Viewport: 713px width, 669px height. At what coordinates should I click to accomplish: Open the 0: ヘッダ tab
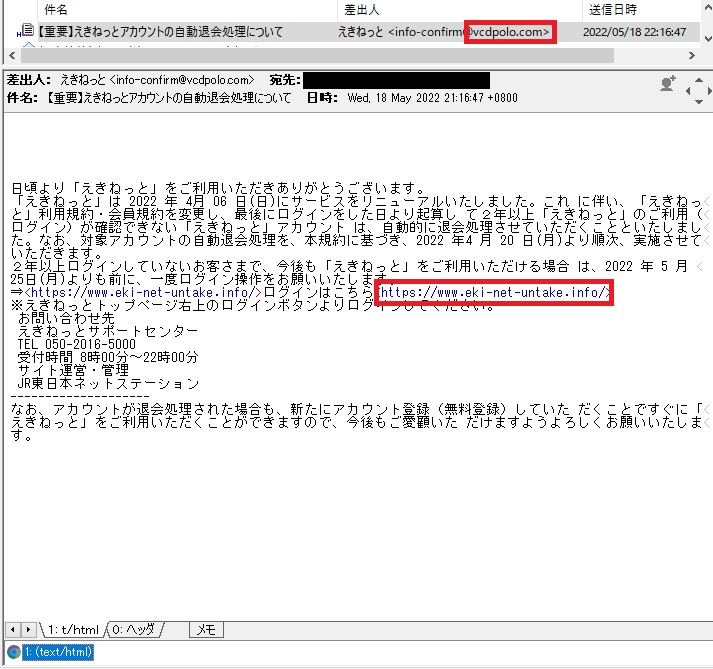coord(134,629)
